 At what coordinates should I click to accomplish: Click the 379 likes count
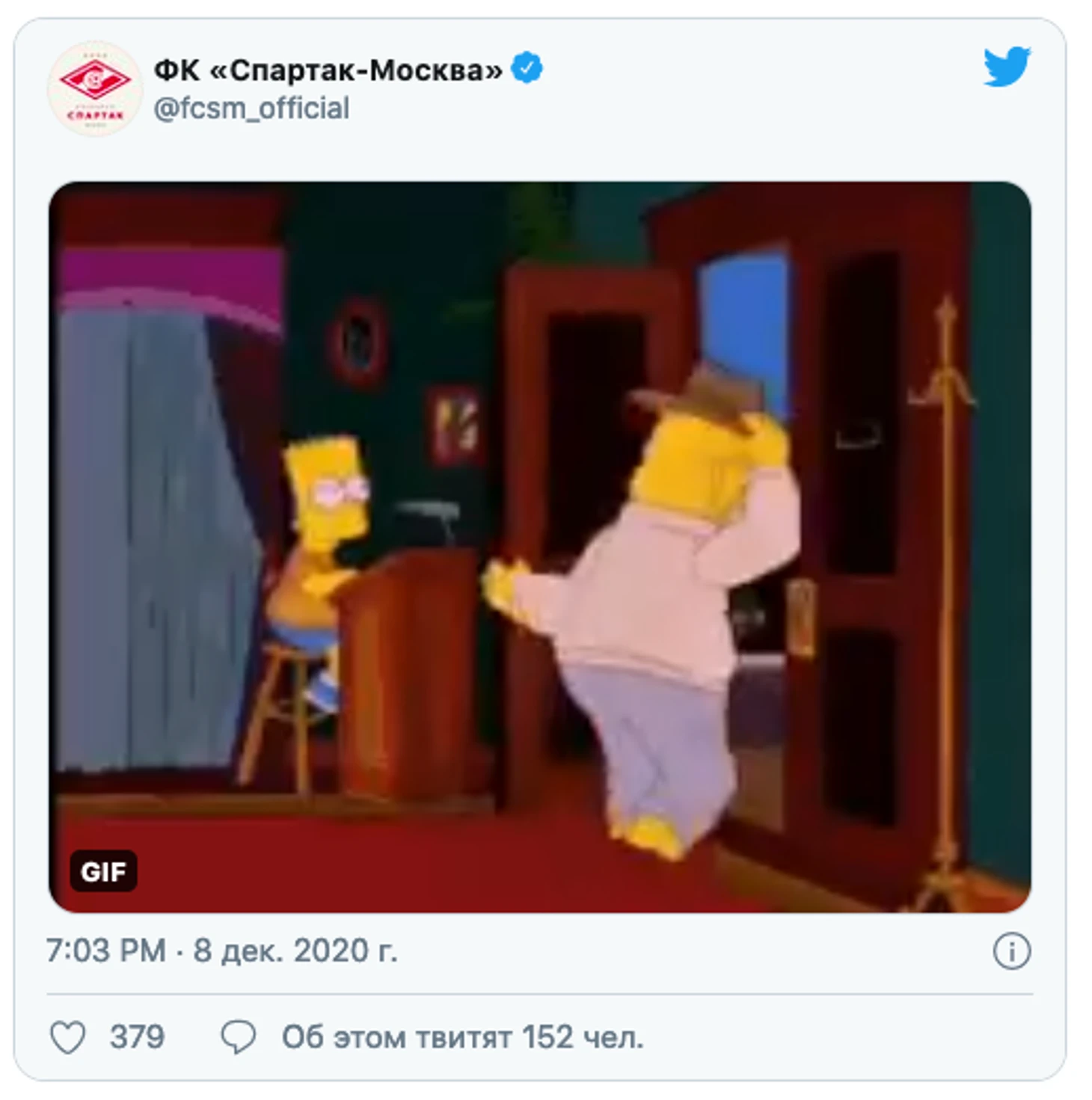click(137, 1038)
